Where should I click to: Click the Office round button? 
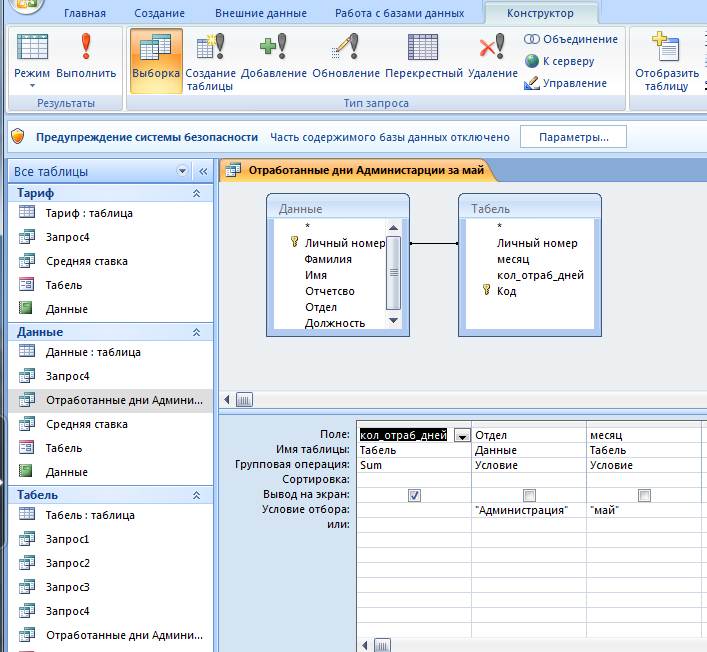[x=26, y=5]
